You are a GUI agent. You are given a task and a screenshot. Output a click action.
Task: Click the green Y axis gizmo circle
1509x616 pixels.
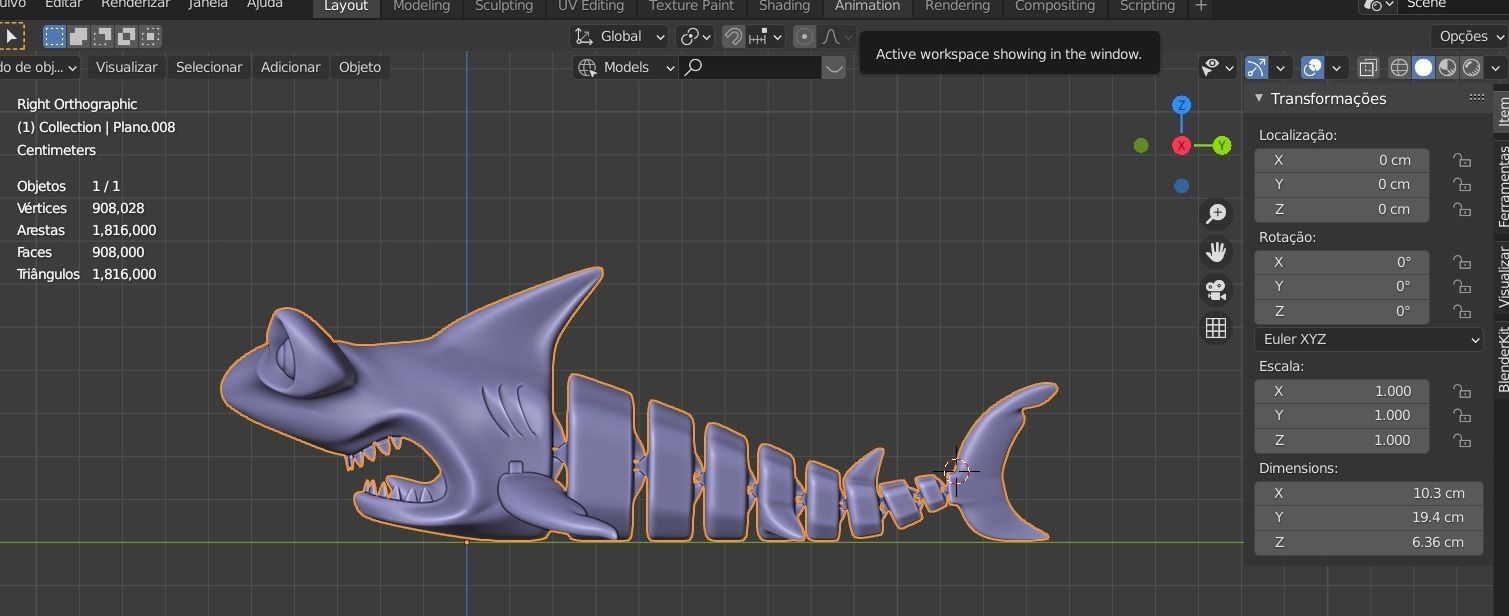coord(1222,146)
